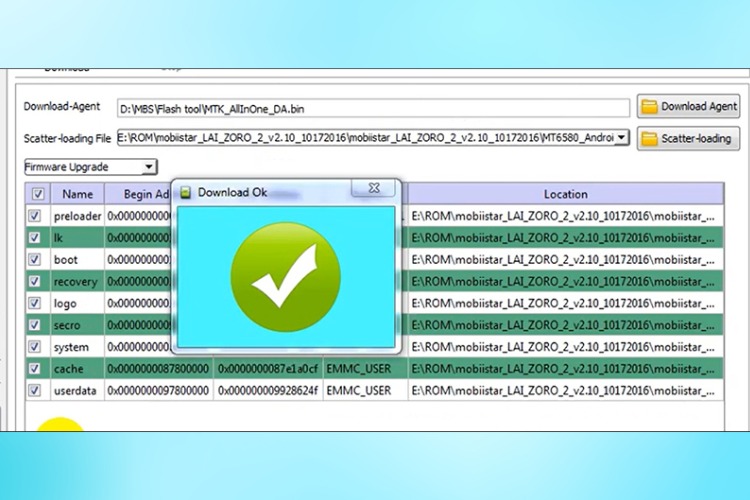Expand the Scatter-loading File path dropdown
This screenshot has width=750, height=500.
(621, 137)
